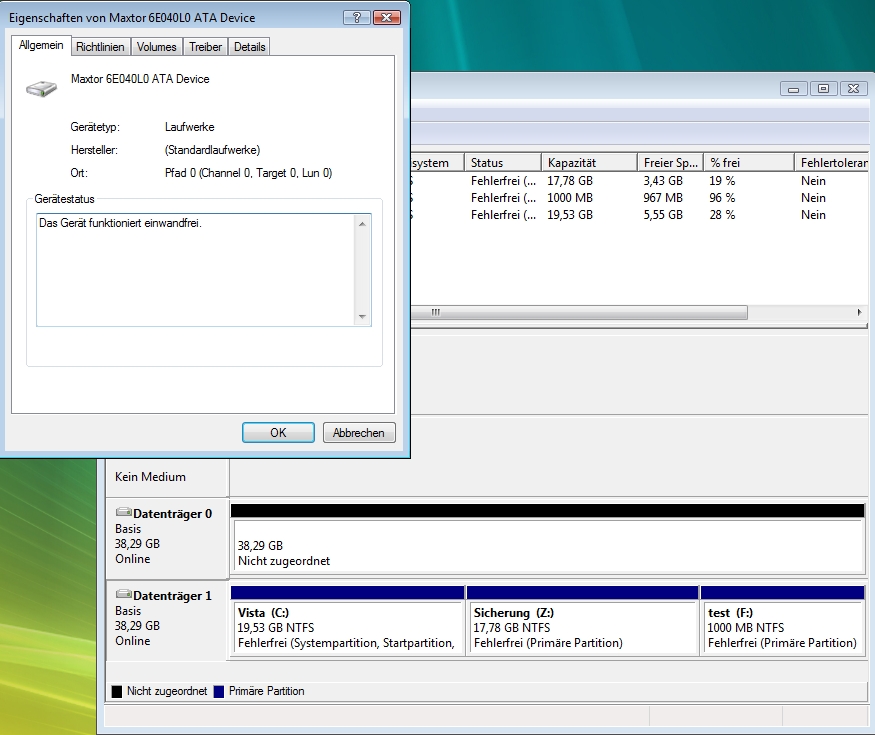The width and height of the screenshot is (875, 735).
Task: Open the Treiber tab
Action: point(205,47)
